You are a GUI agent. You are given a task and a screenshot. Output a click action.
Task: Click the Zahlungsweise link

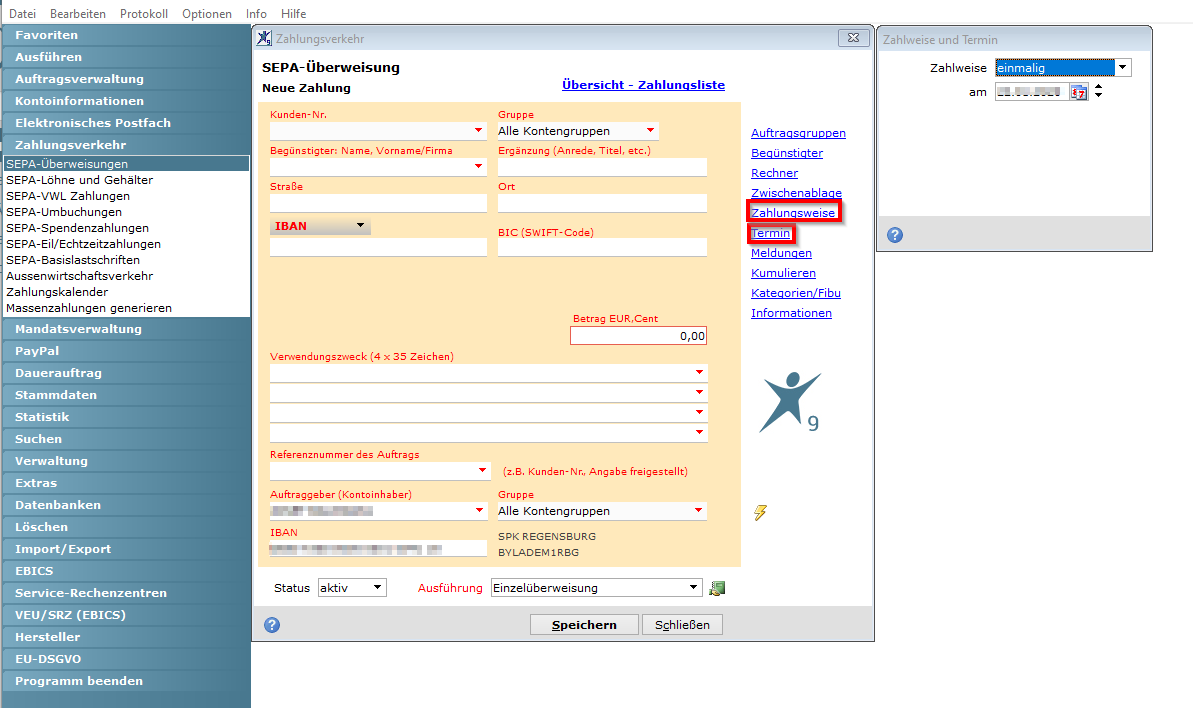[x=793, y=213]
